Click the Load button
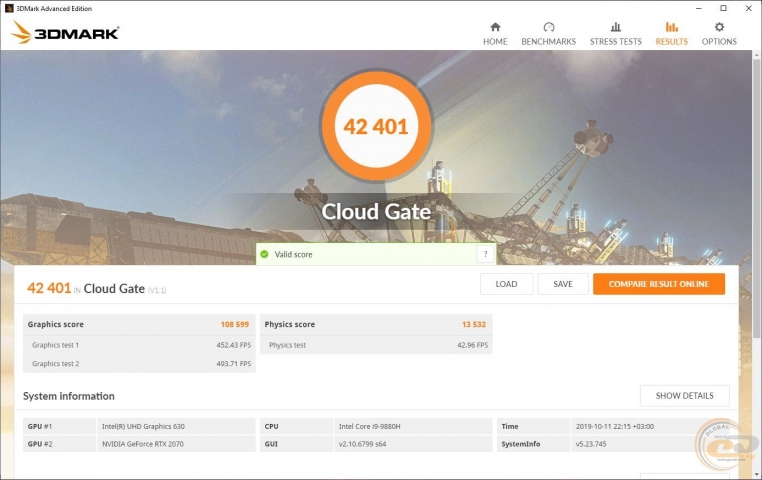This screenshot has width=762, height=480. pyautogui.click(x=506, y=284)
